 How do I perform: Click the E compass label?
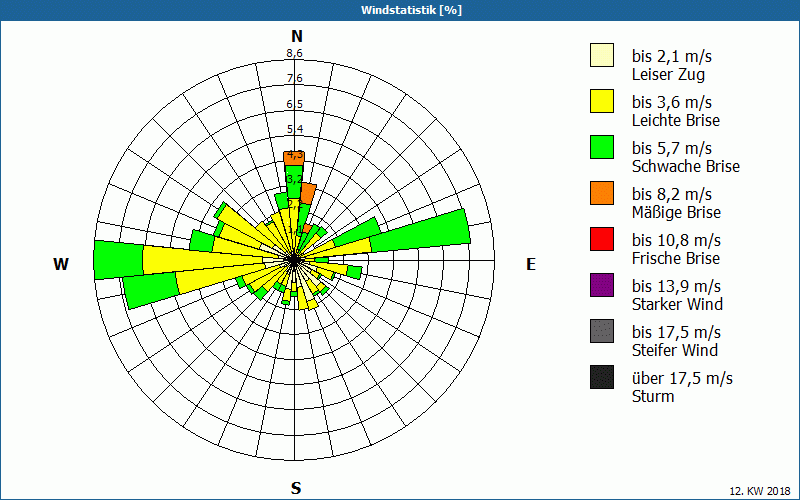click(x=531, y=264)
